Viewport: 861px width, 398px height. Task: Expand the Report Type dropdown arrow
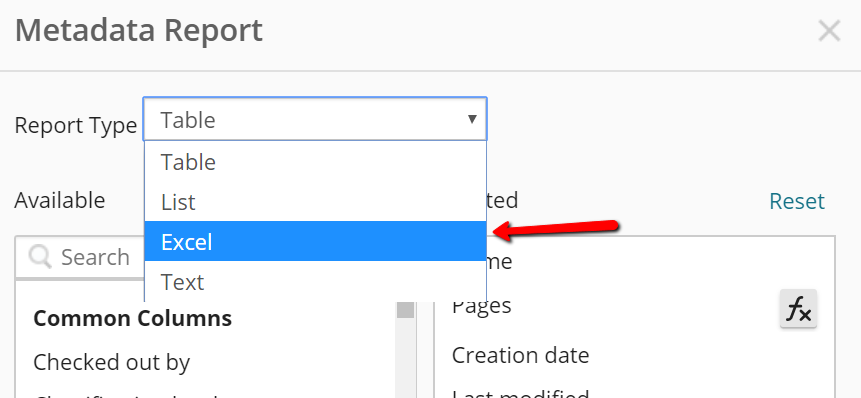(x=472, y=119)
